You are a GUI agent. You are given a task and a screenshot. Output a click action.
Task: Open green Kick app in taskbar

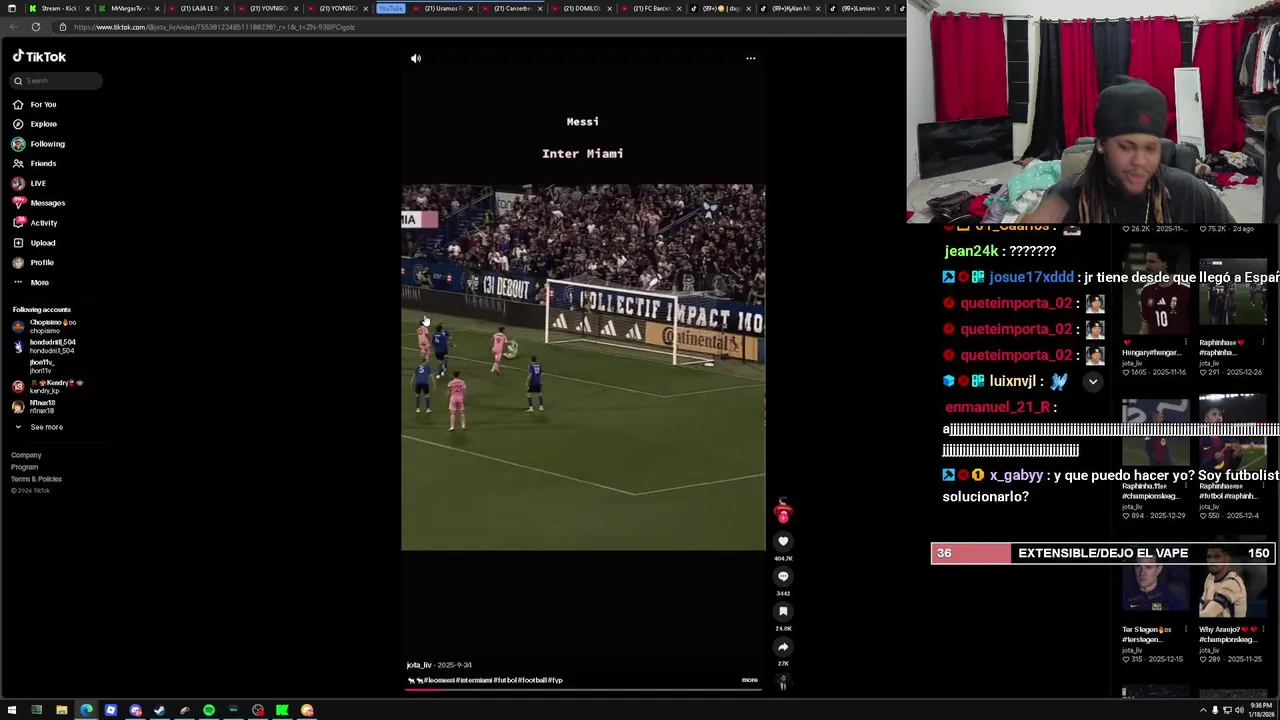click(282, 710)
